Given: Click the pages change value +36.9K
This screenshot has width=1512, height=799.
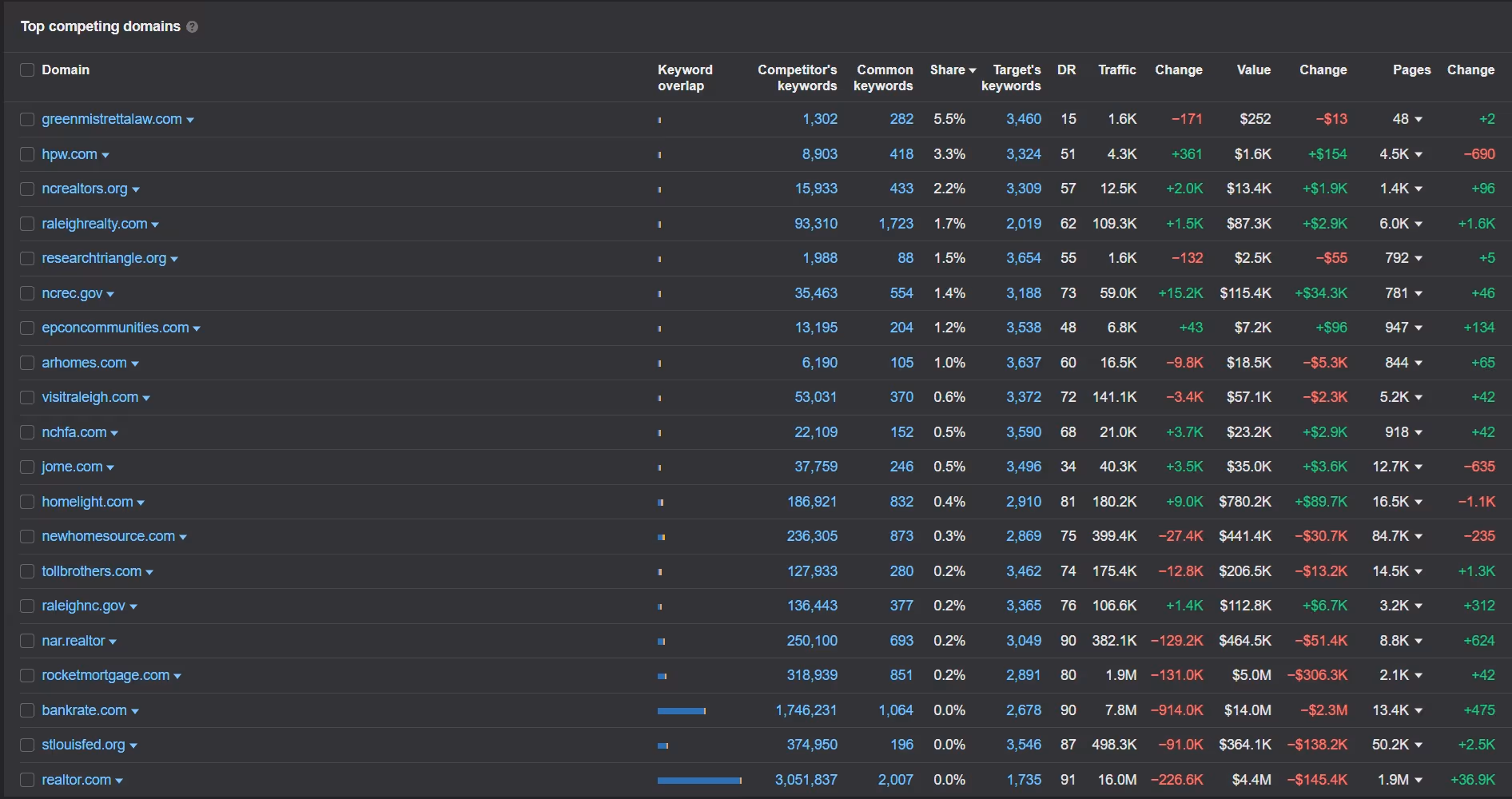Looking at the screenshot, I should coord(1473,780).
